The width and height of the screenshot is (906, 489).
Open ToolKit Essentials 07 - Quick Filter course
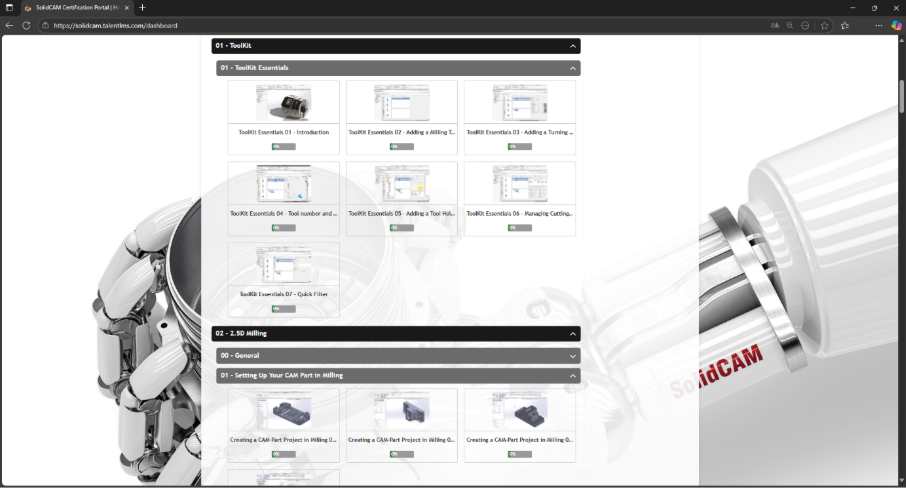[283, 294]
